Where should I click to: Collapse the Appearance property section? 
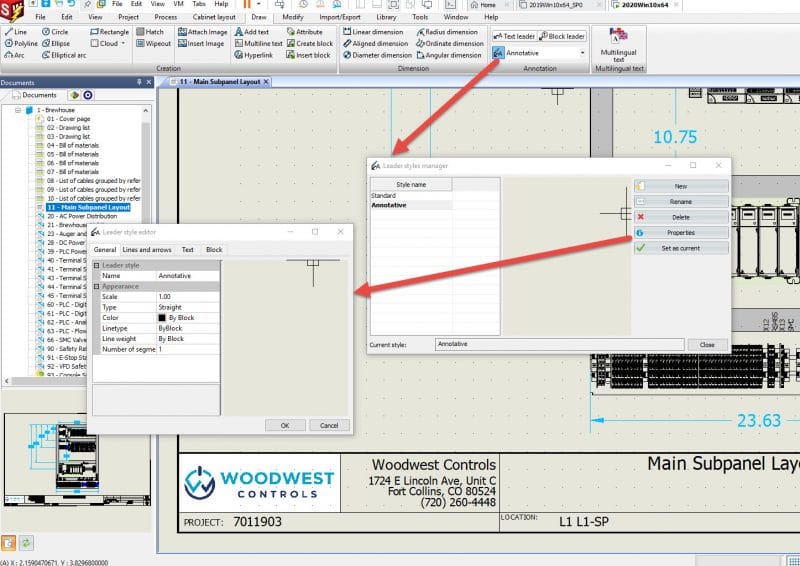(x=96, y=286)
